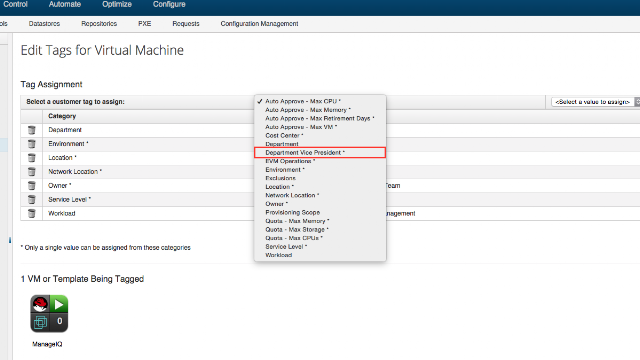Click 'Service Level *' table cell
Image resolution: width=640 pixels, height=360 pixels.
tap(69, 200)
